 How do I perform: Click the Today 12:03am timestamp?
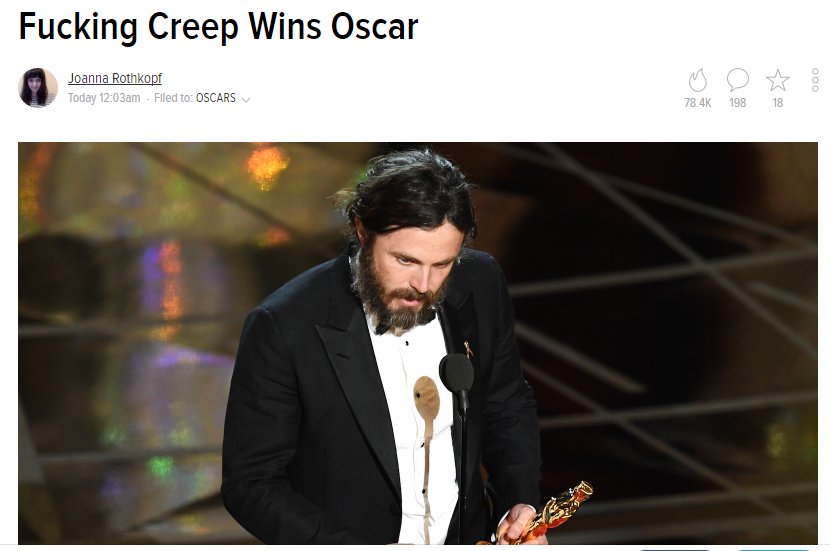coord(104,98)
